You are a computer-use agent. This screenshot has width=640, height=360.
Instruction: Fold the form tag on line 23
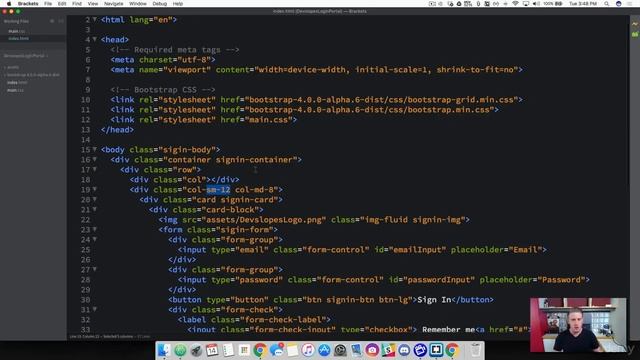coord(95,229)
